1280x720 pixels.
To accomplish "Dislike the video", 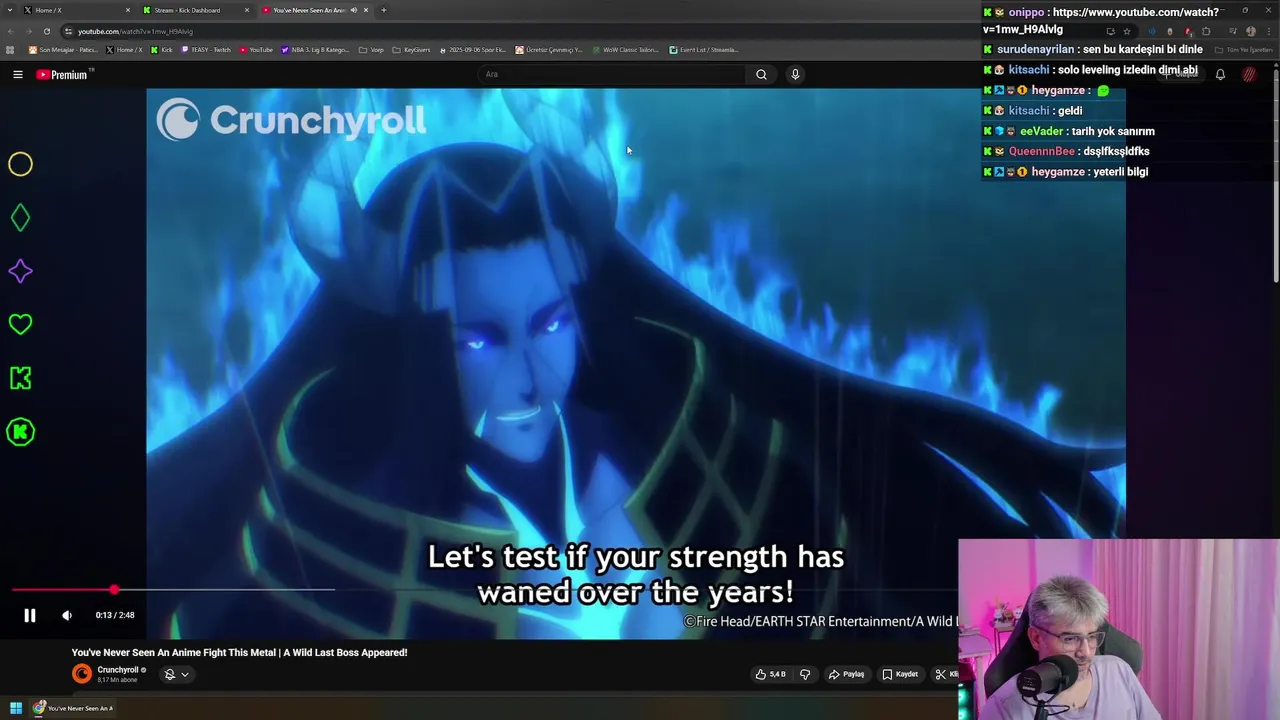I will [805, 674].
